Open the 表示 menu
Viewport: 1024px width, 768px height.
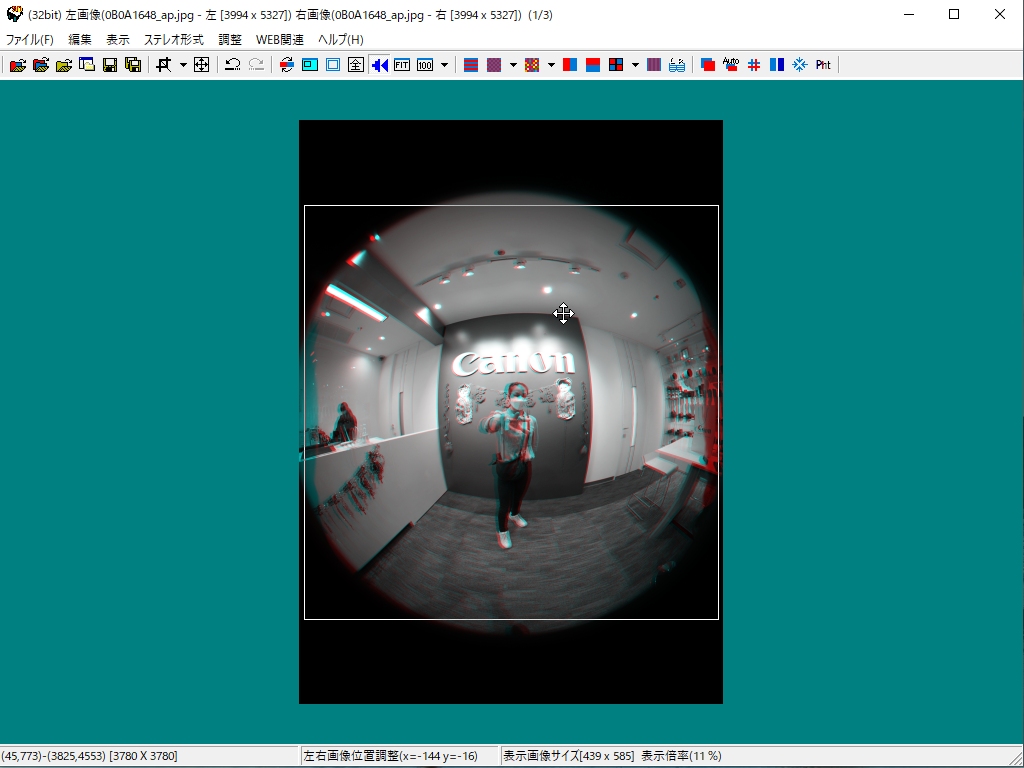(118, 40)
